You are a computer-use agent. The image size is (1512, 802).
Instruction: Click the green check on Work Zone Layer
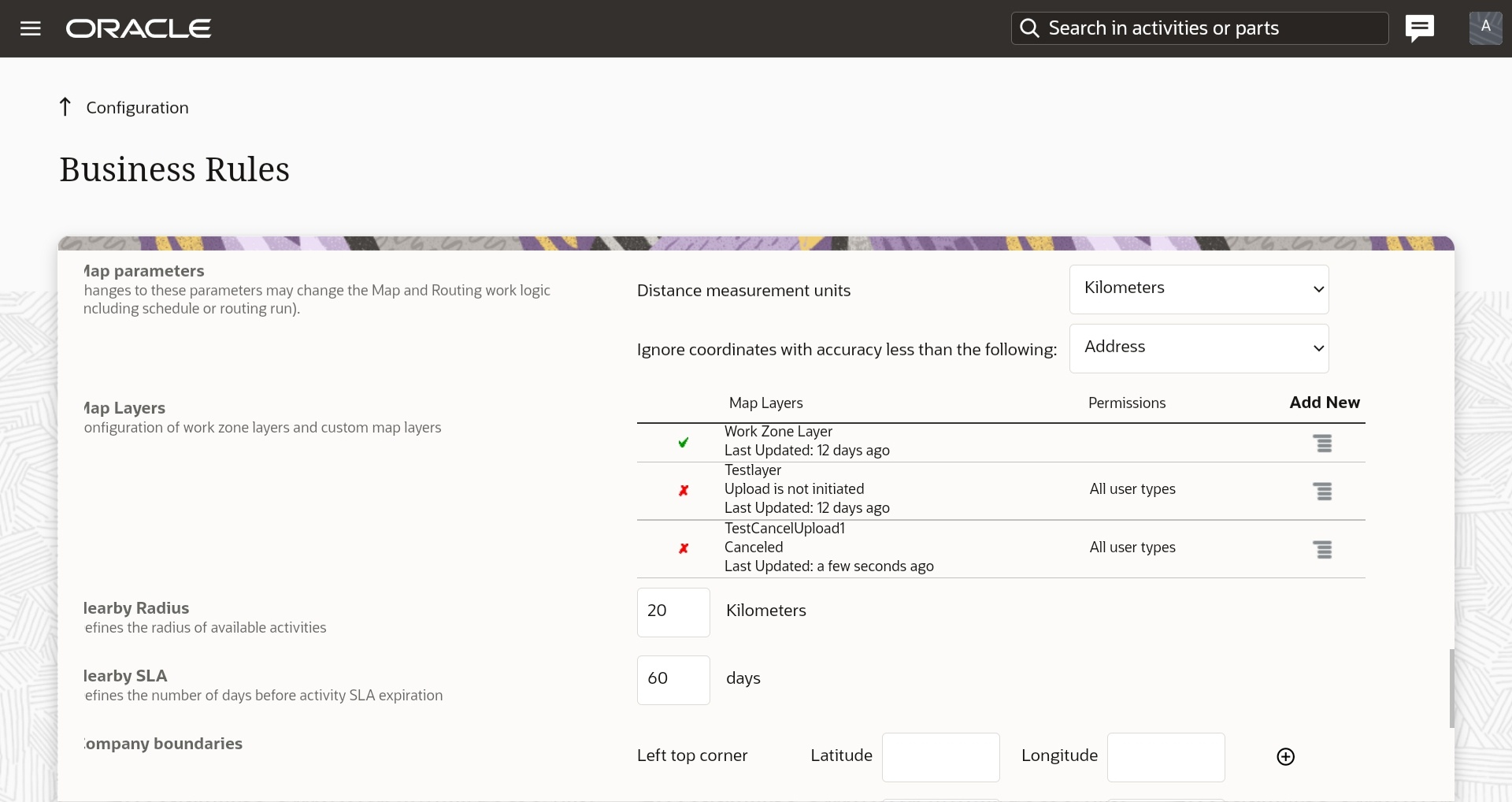(x=684, y=443)
